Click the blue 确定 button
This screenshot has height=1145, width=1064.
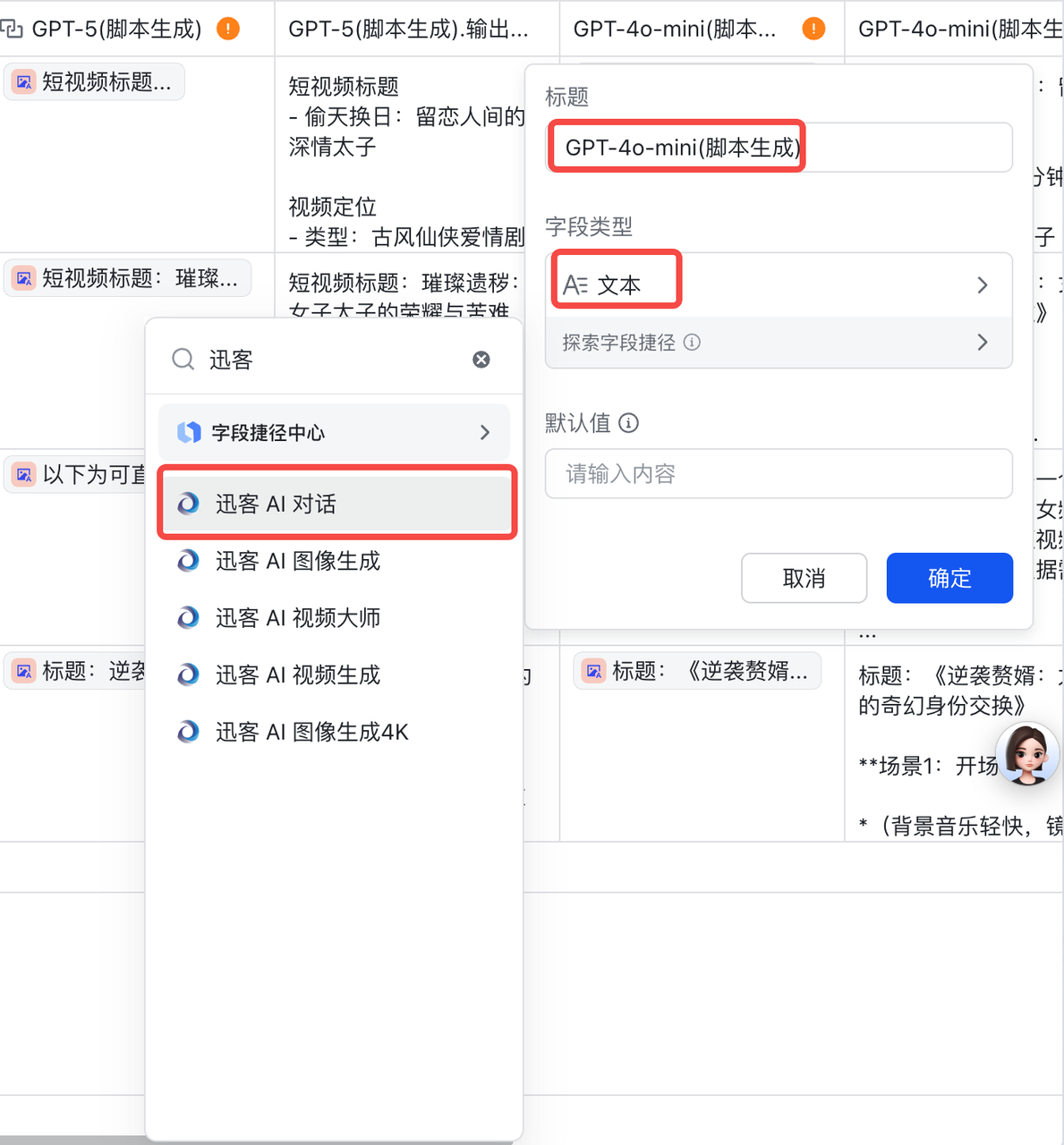[x=949, y=578]
